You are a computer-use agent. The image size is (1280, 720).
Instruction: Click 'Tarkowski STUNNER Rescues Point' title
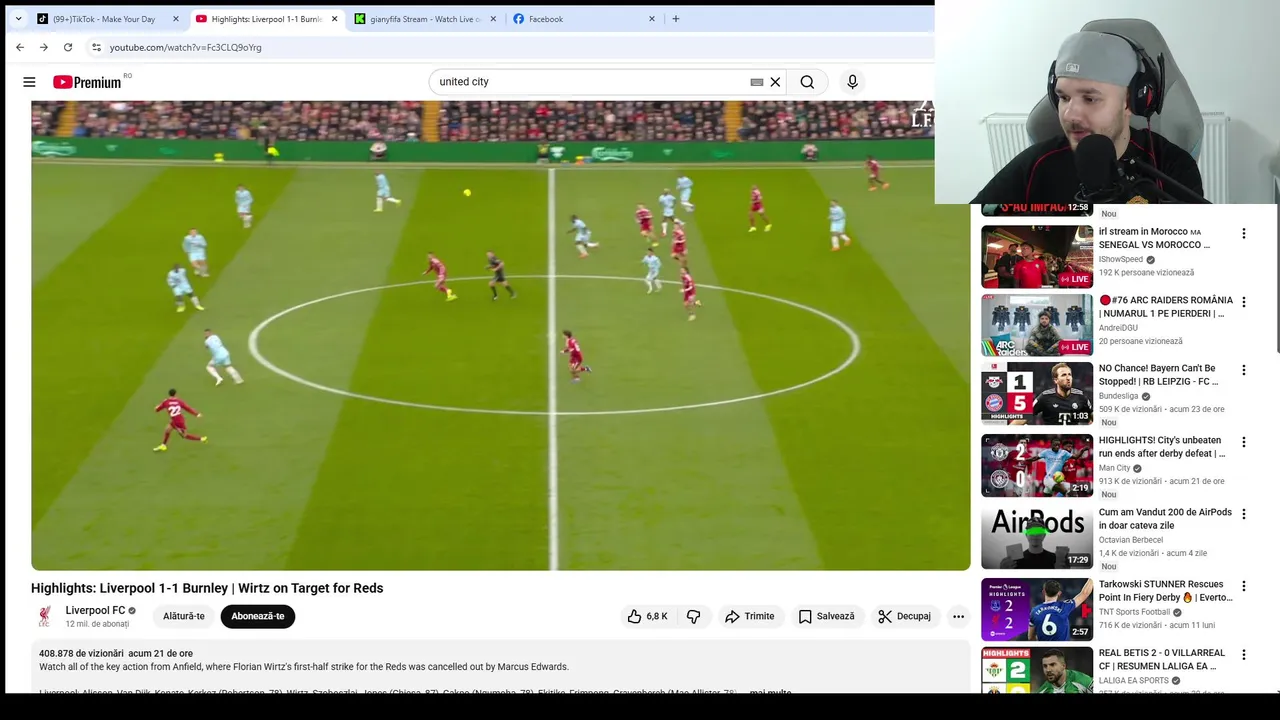coord(1165,591)
